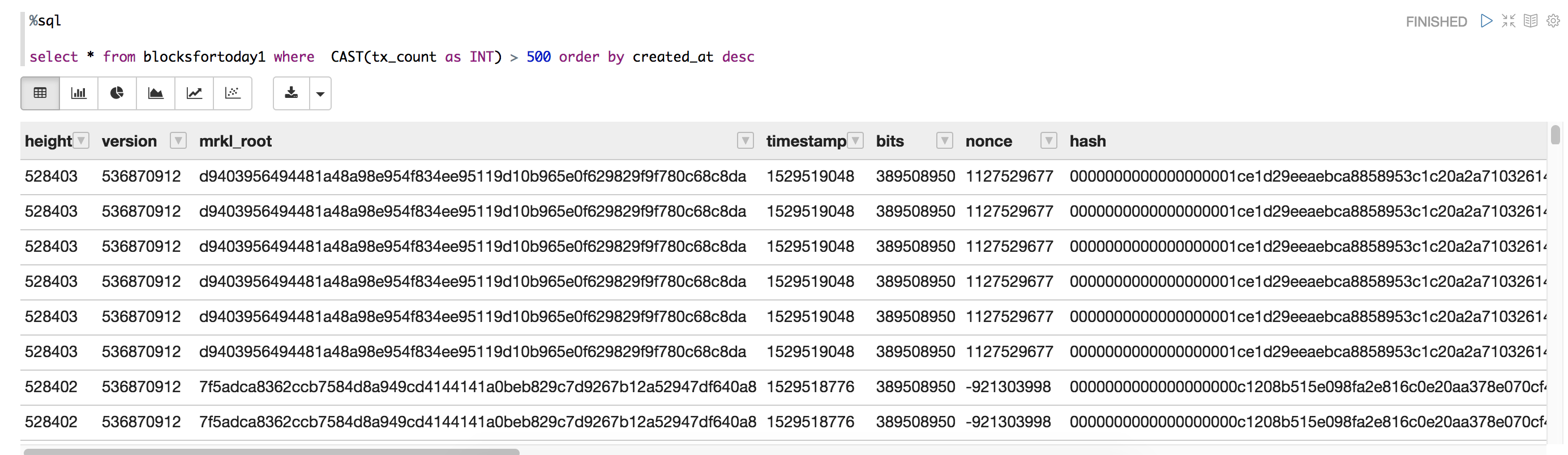Toggle the paragraph output display
Screen dimensions: 1568x455
1530,22
